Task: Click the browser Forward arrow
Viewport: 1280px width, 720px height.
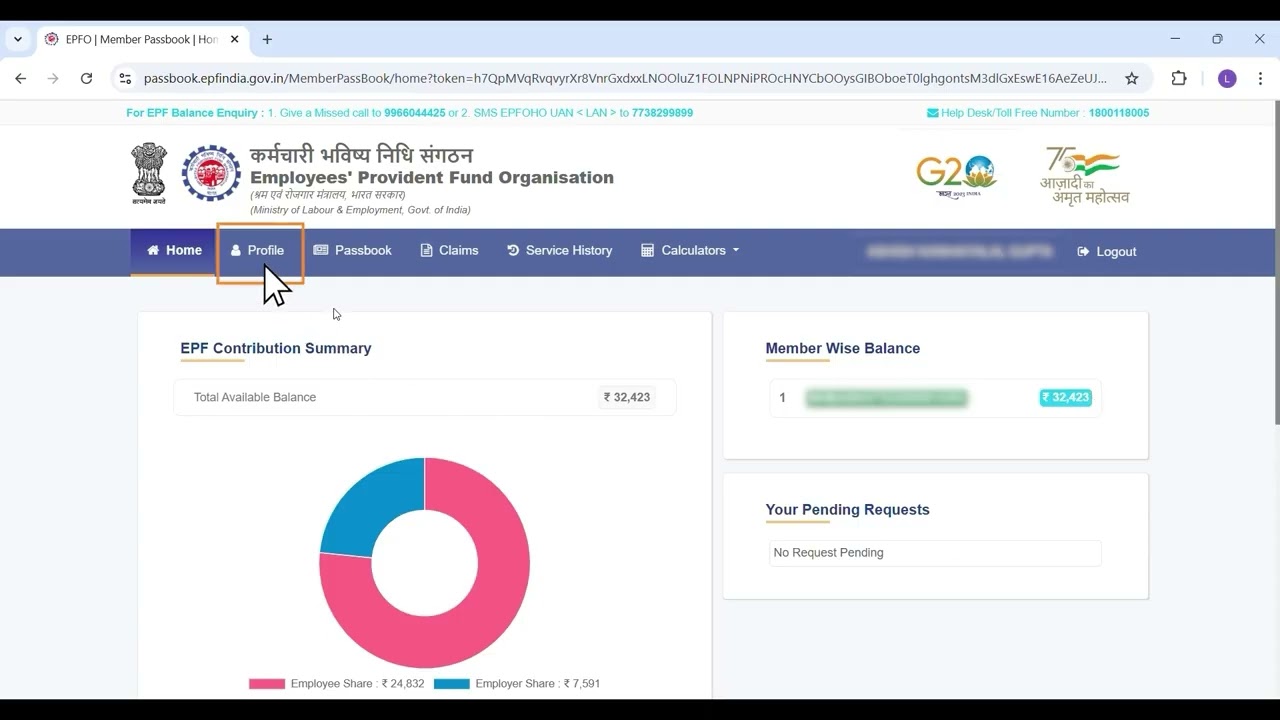Action: pos(53,78)
